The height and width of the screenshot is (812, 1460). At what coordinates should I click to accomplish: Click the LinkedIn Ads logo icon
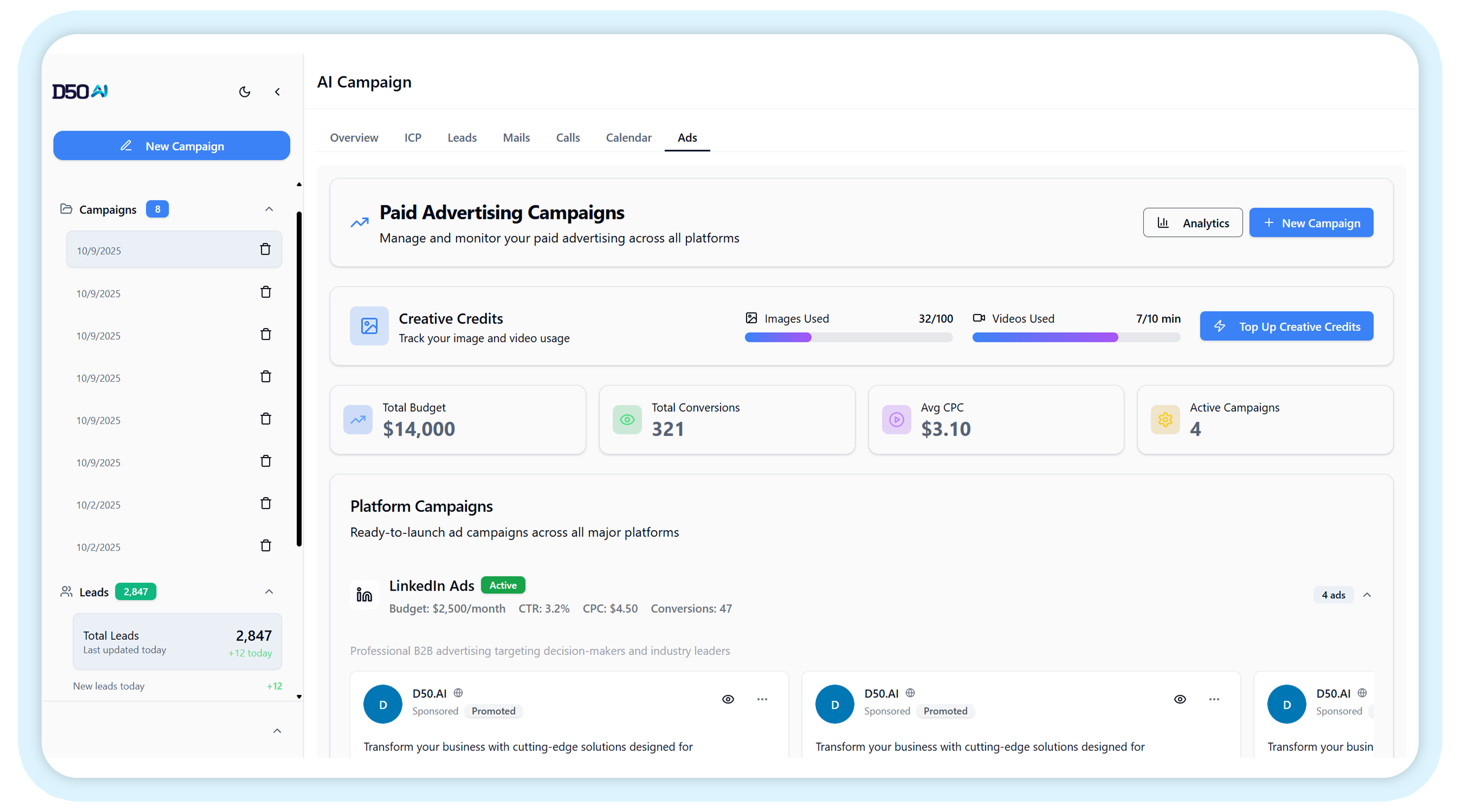point(364,594)
